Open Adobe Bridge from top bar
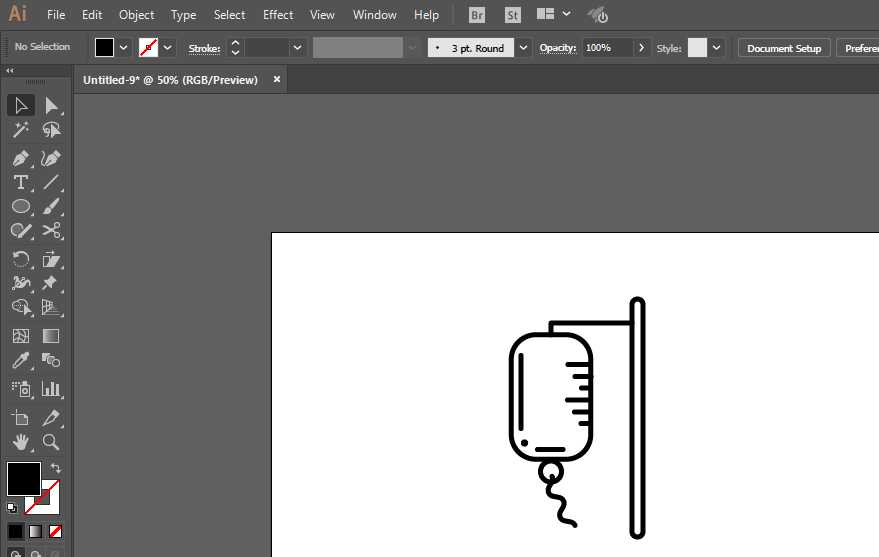Screen dimensions: 879x557 pyautogui.click(x=477, y=15)
